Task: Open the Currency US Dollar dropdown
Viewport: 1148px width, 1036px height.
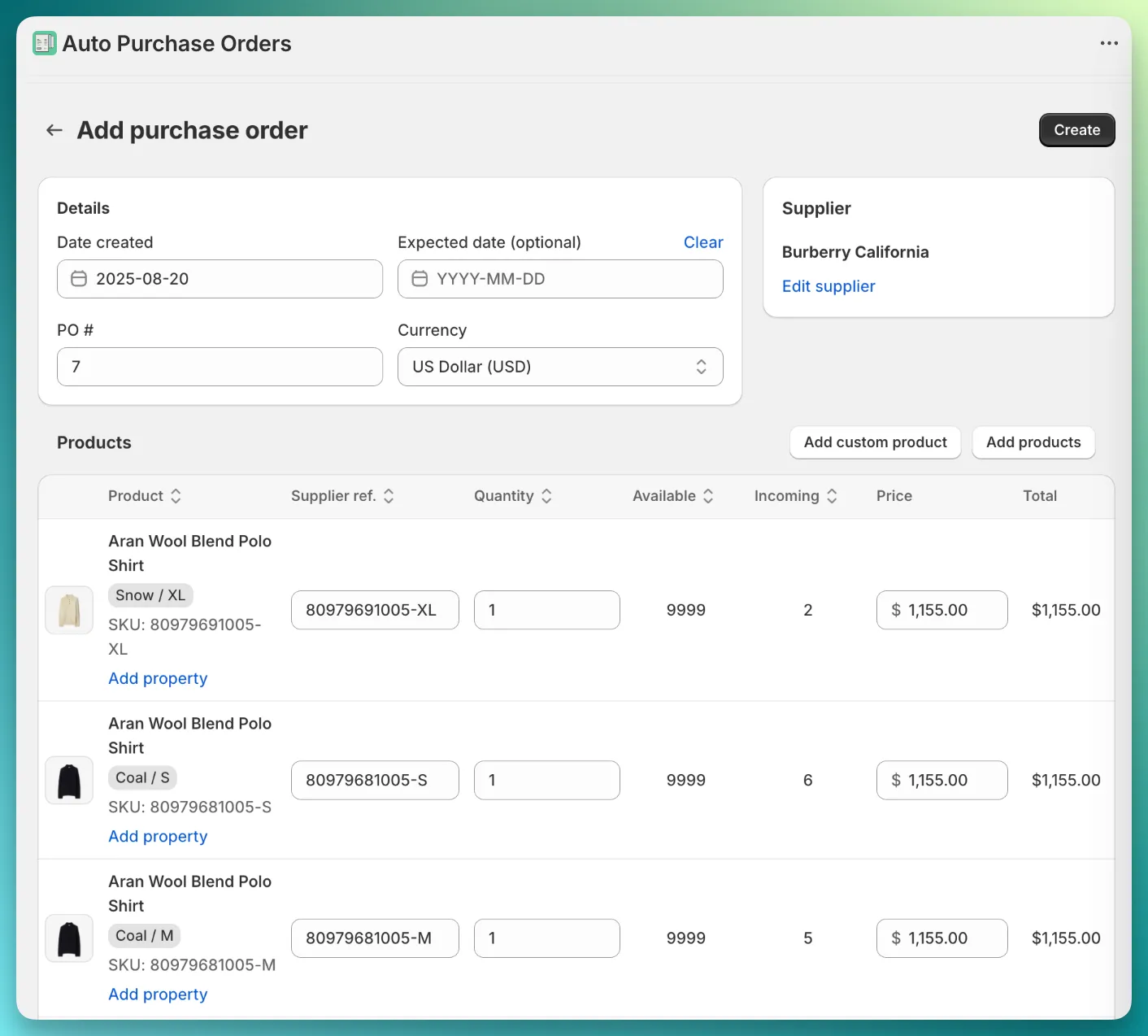Action: click(560, 367)
